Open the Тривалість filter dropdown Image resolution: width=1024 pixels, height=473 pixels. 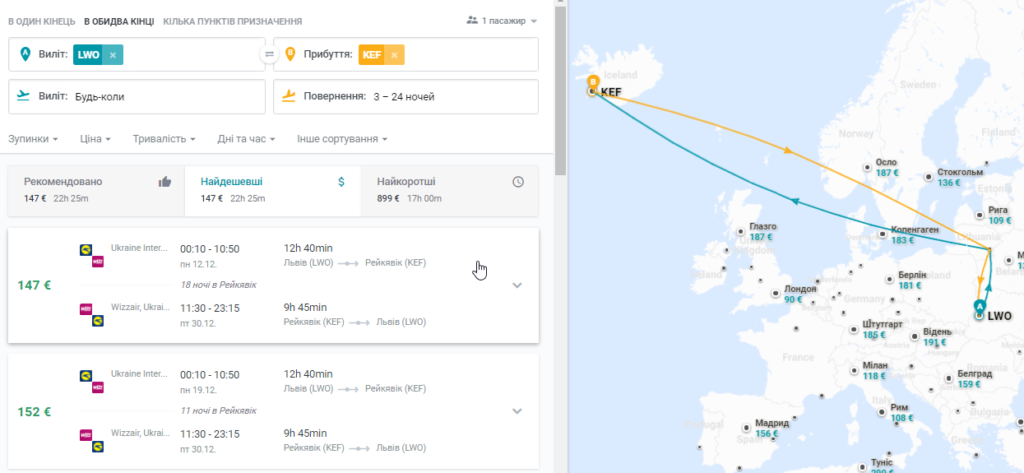tap(164, 139)
